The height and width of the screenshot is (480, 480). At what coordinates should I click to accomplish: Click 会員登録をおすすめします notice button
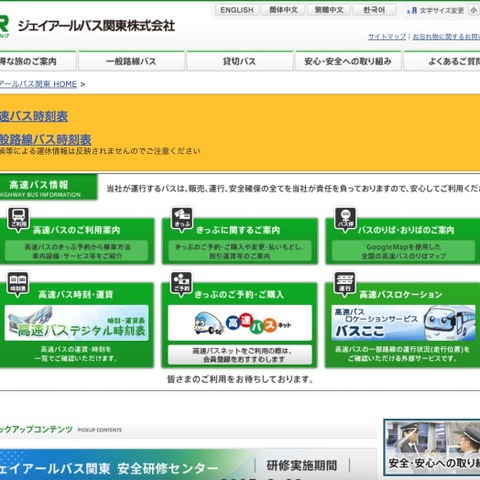coord(240,355)
